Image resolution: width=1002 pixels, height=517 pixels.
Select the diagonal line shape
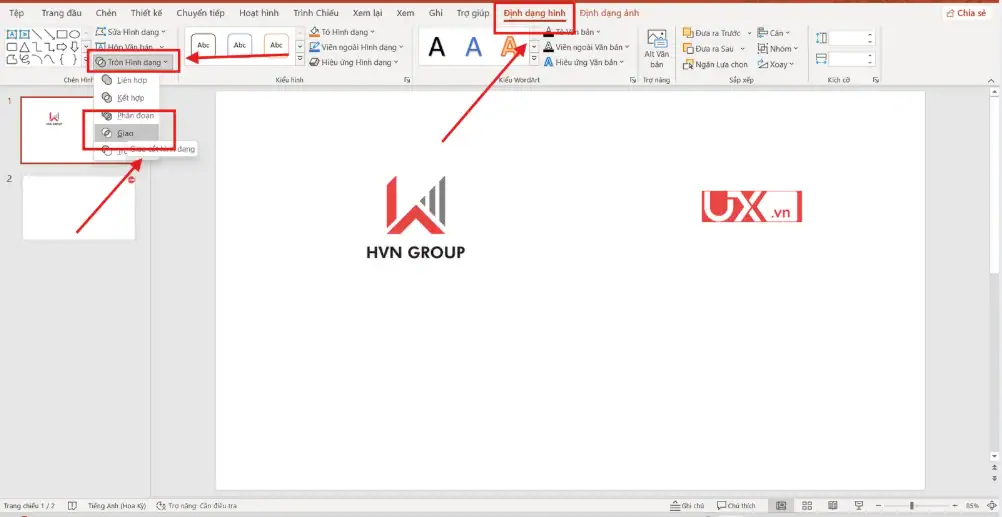click(37, 35)
